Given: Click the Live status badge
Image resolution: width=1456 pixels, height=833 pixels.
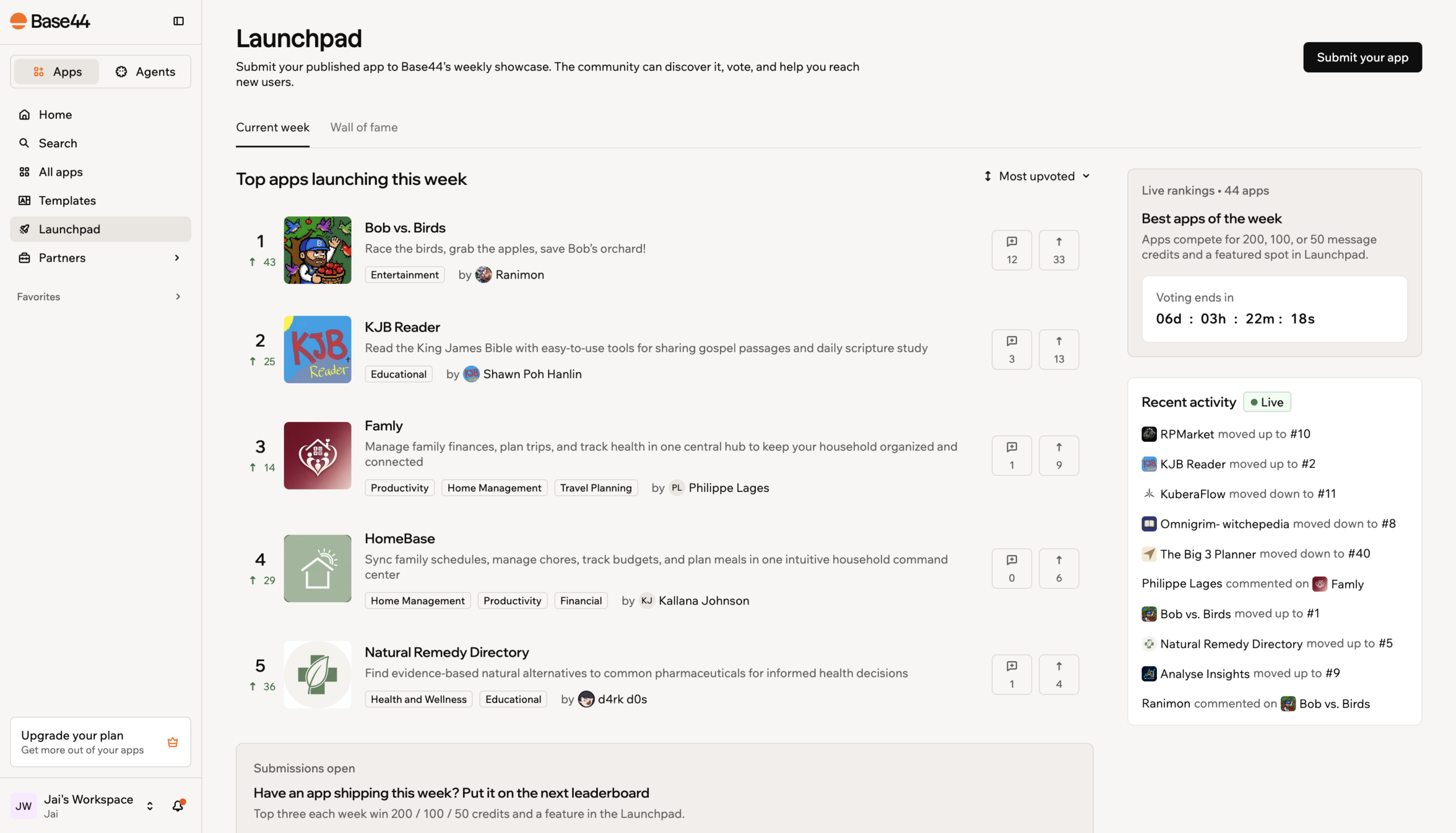Looking at the screenshot, I should [1267, 402].
